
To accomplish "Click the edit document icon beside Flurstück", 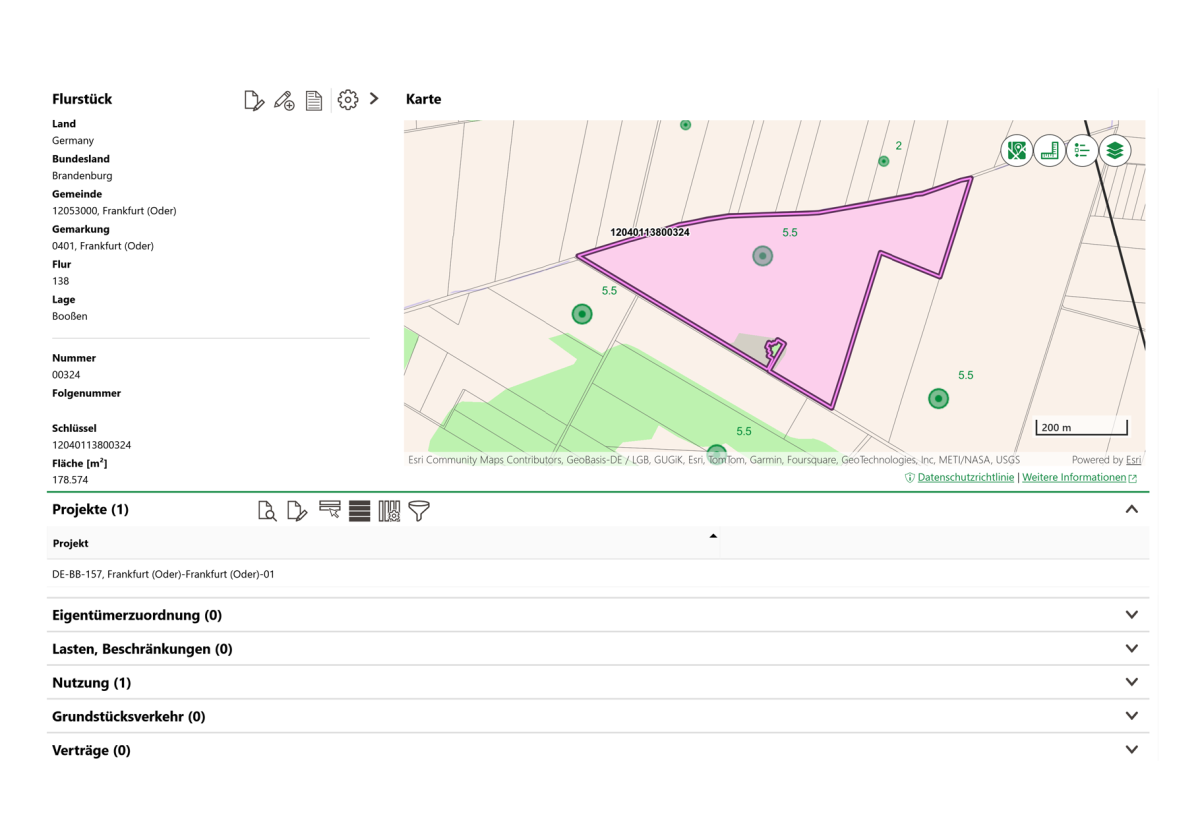I will point(254,100).
